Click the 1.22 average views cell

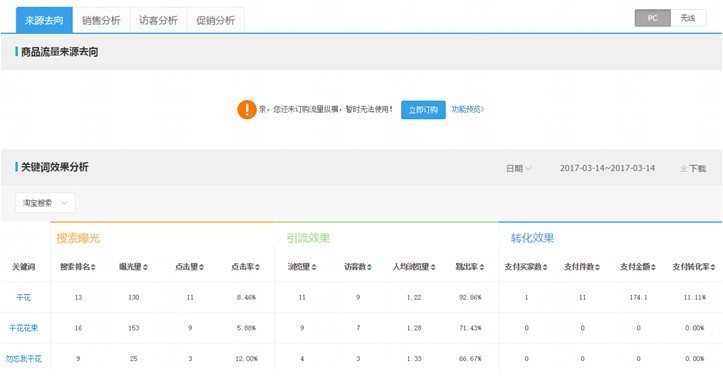coord(414,298)
